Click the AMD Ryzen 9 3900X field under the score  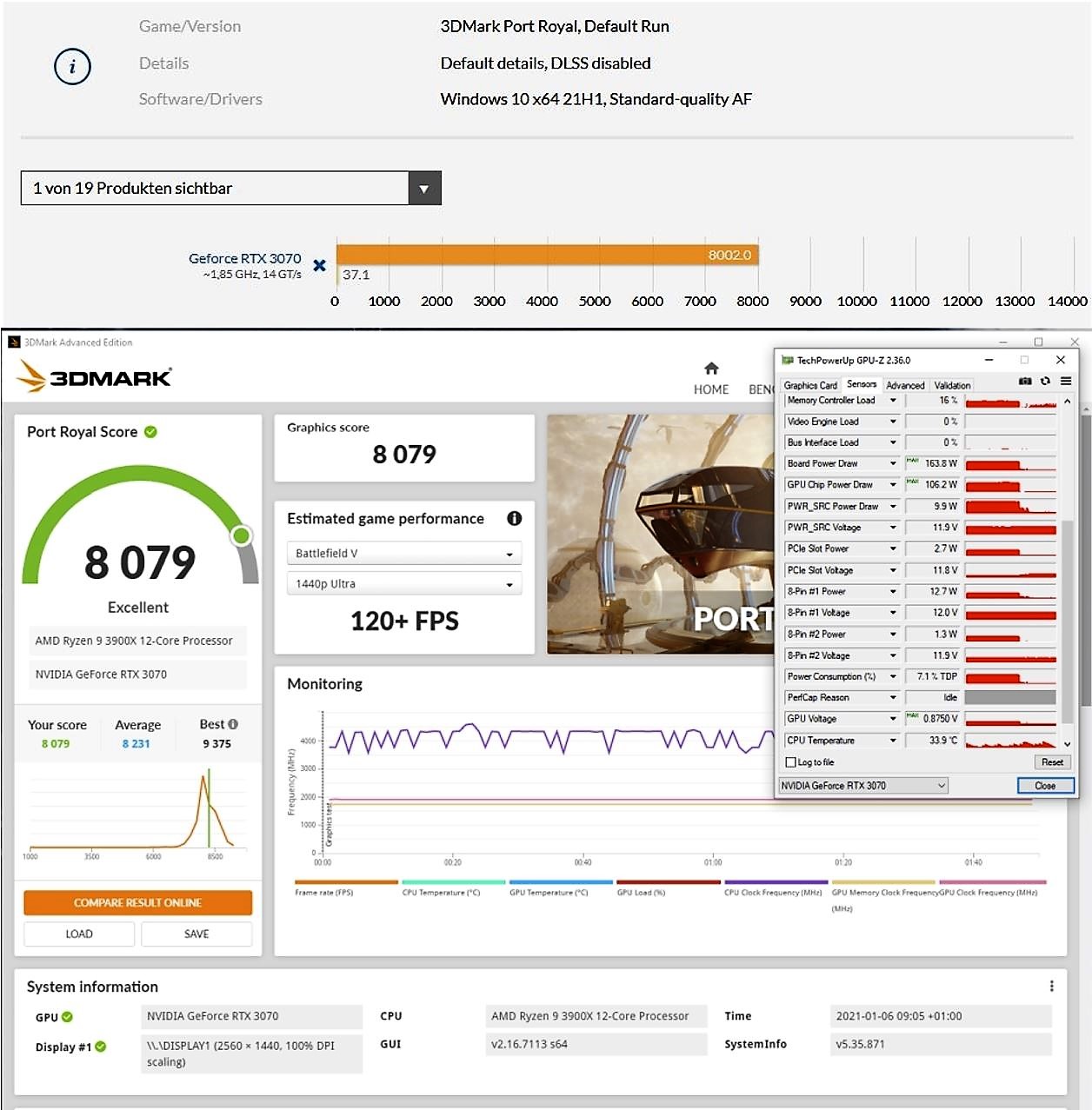coord(138,641)
